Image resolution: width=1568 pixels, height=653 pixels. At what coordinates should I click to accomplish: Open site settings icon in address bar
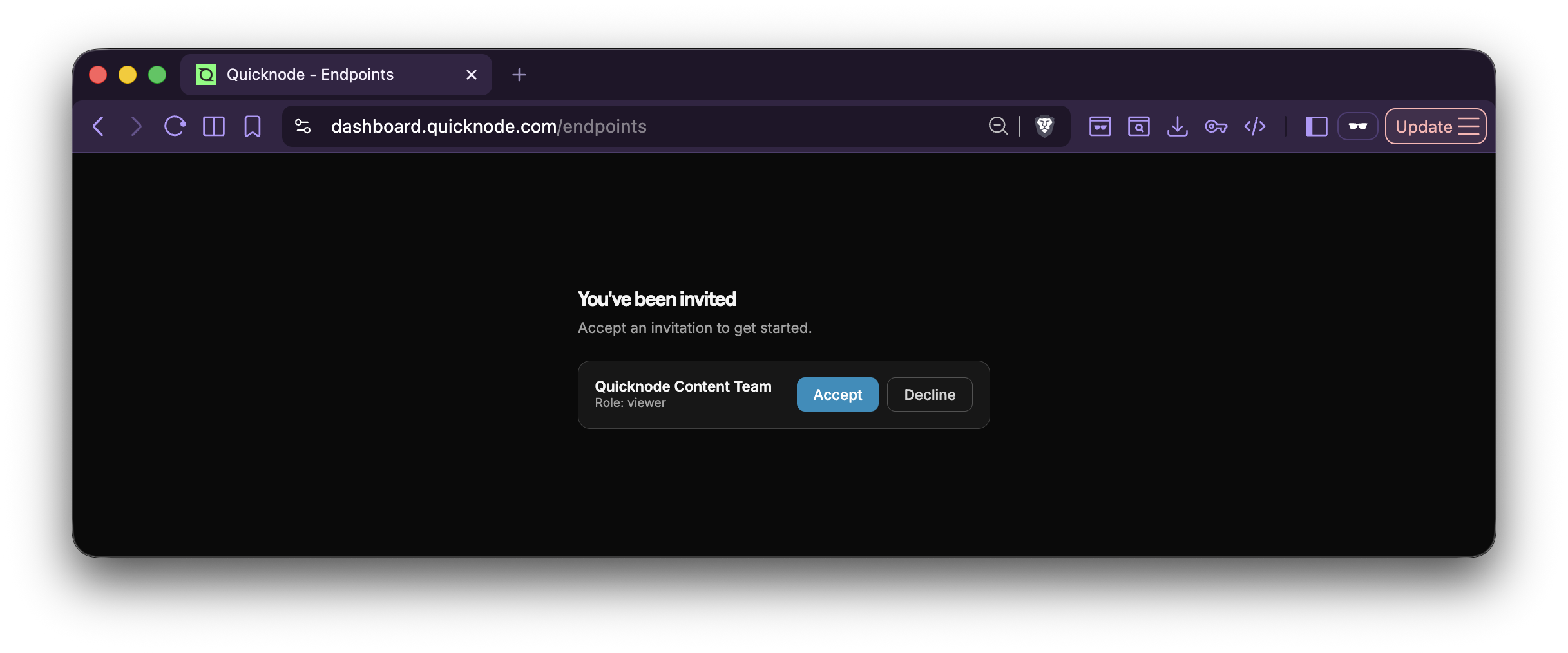(303, 126)
